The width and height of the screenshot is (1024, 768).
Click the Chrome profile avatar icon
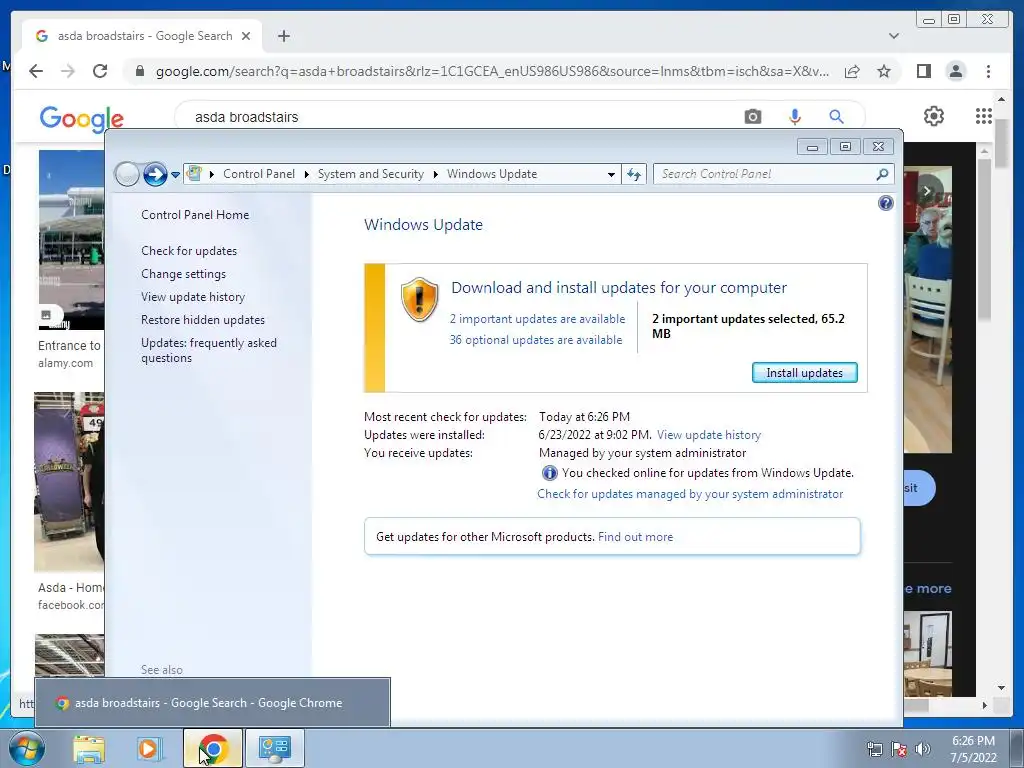[955, 71]
